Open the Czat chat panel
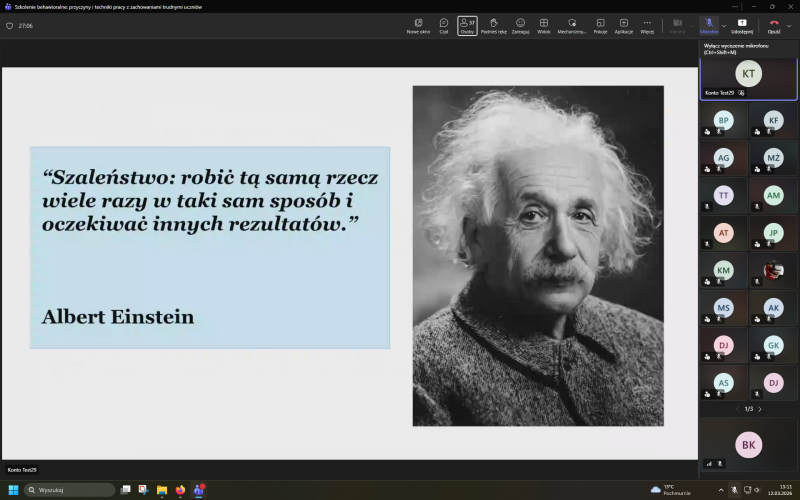Viewport: 800px width, 500px height. click(x=443, y=25)
